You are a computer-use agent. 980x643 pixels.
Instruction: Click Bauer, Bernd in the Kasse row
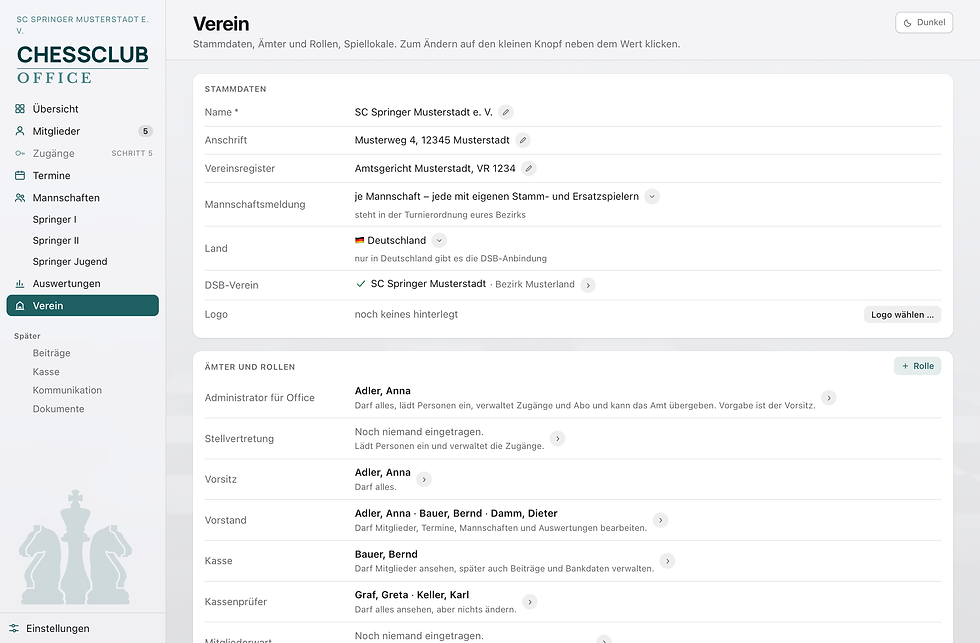[x=386, y=554]
